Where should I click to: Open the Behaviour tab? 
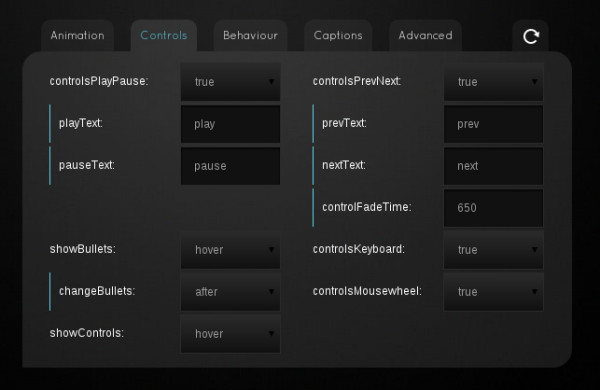[250, 36]
